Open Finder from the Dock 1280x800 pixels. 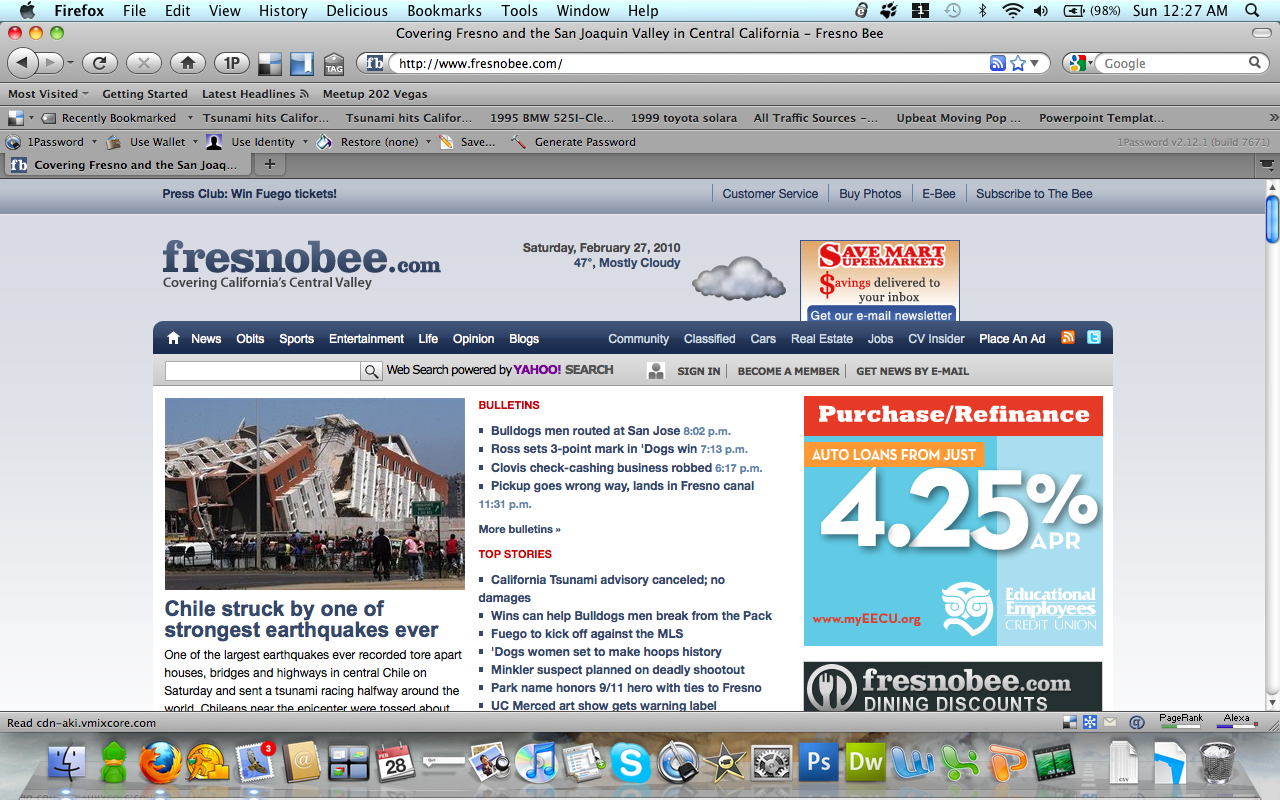click(68, 763)
